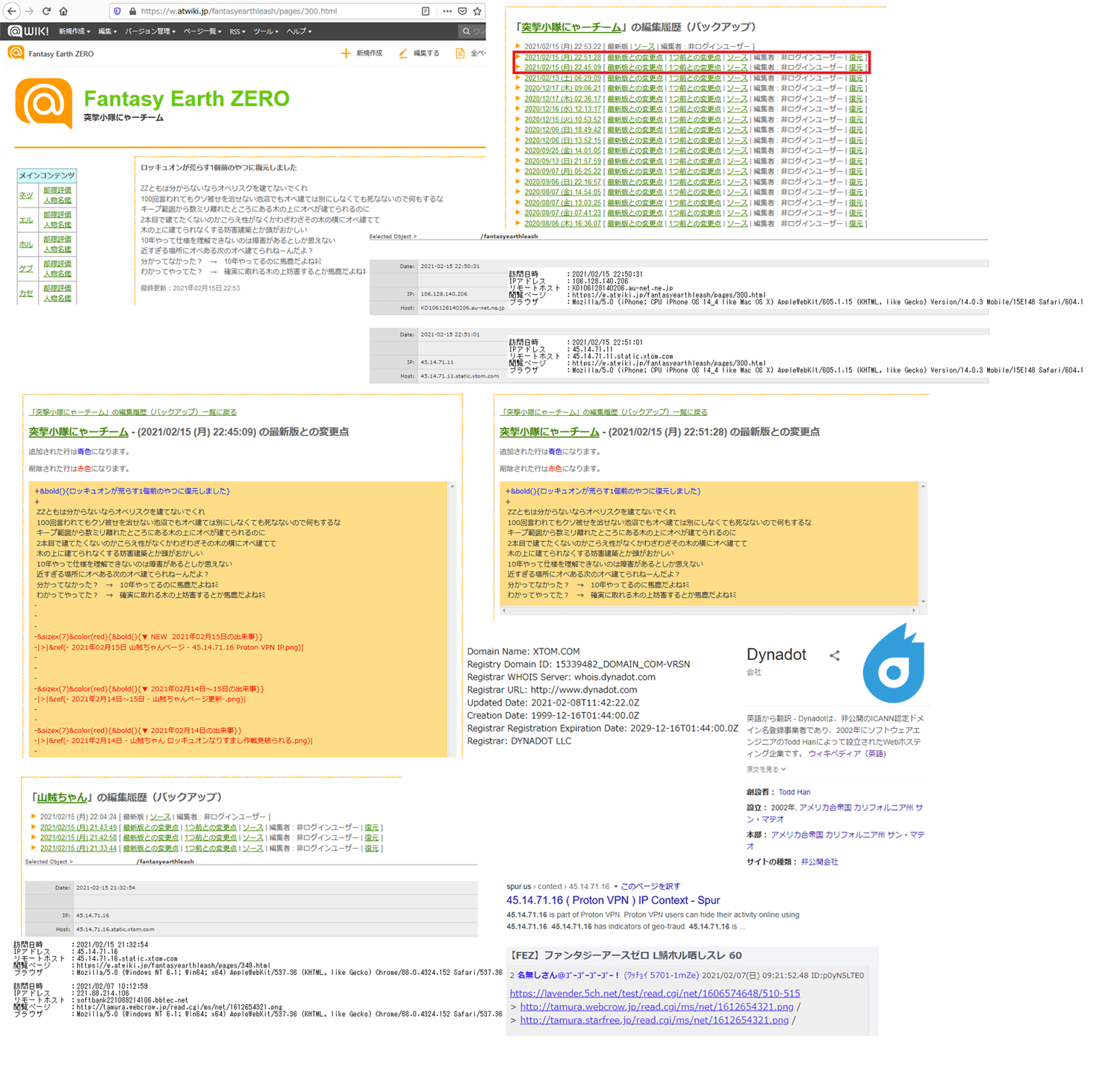This screenshot has width=1120, height=1066.
Task: Open 部隊評価 link in the ネツ row
Action: (x=57, y=190)
